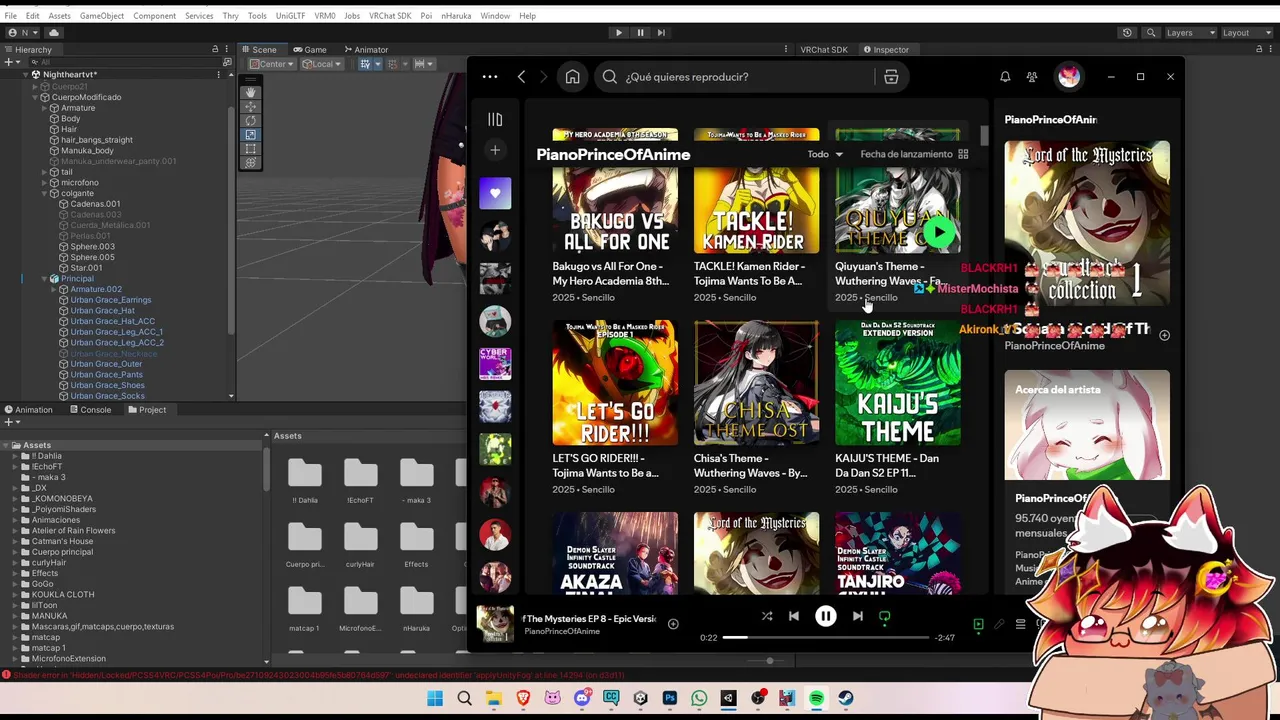Expand Armature under CuerpoModificado
The width and height of the screenshot is (1280, 720).
pos(45,108)
